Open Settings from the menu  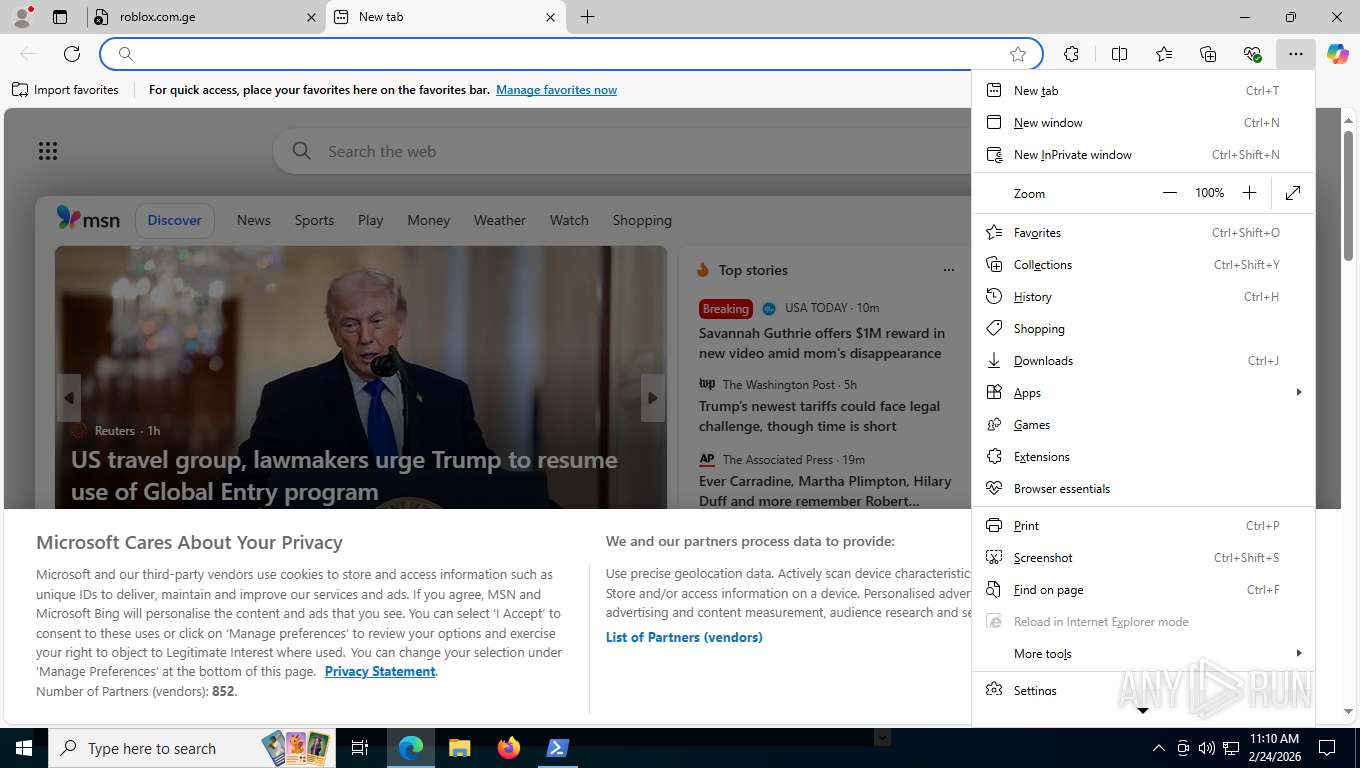click(1143, 690)
